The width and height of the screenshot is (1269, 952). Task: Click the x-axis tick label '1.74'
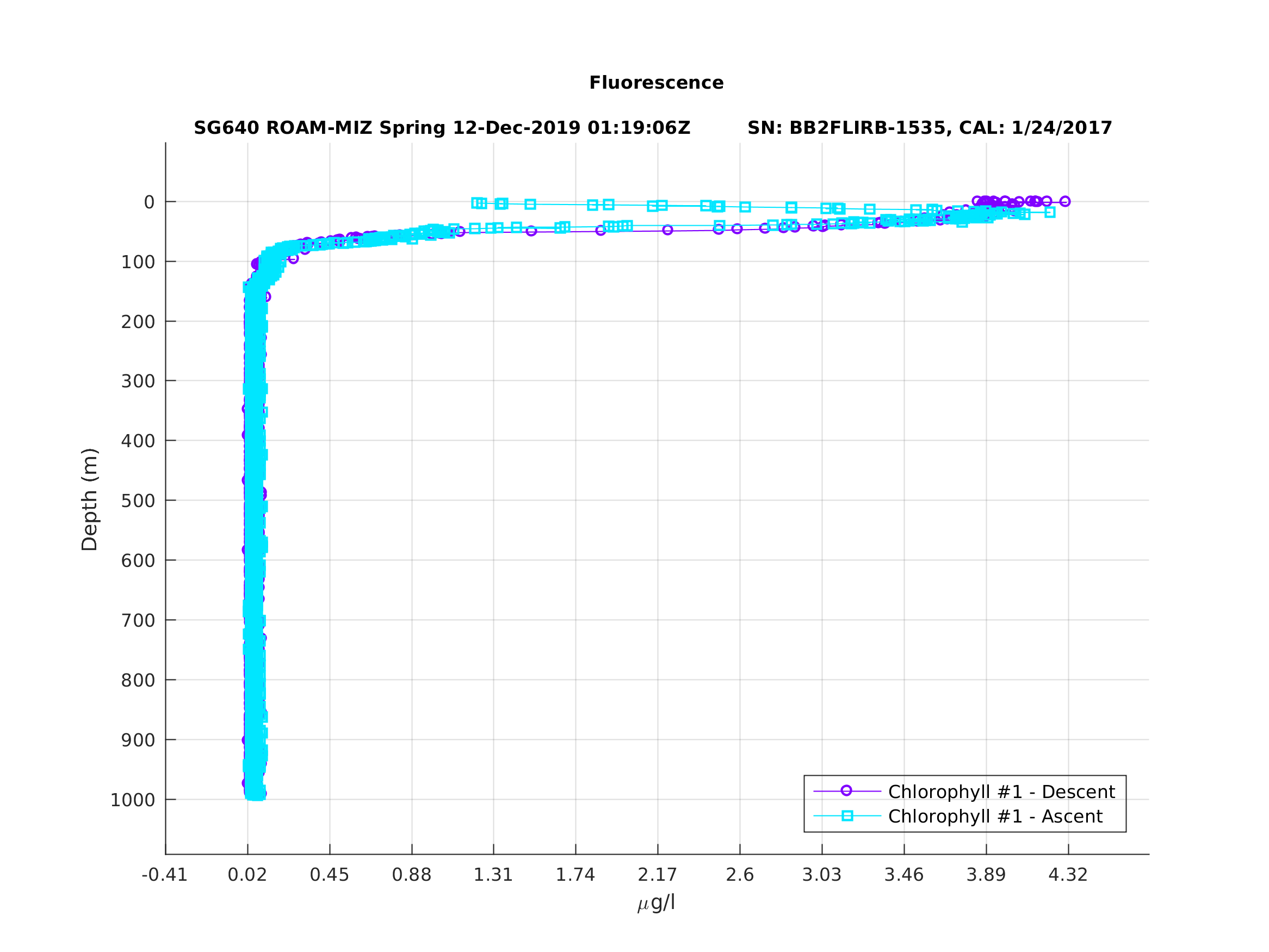(575, 875)
